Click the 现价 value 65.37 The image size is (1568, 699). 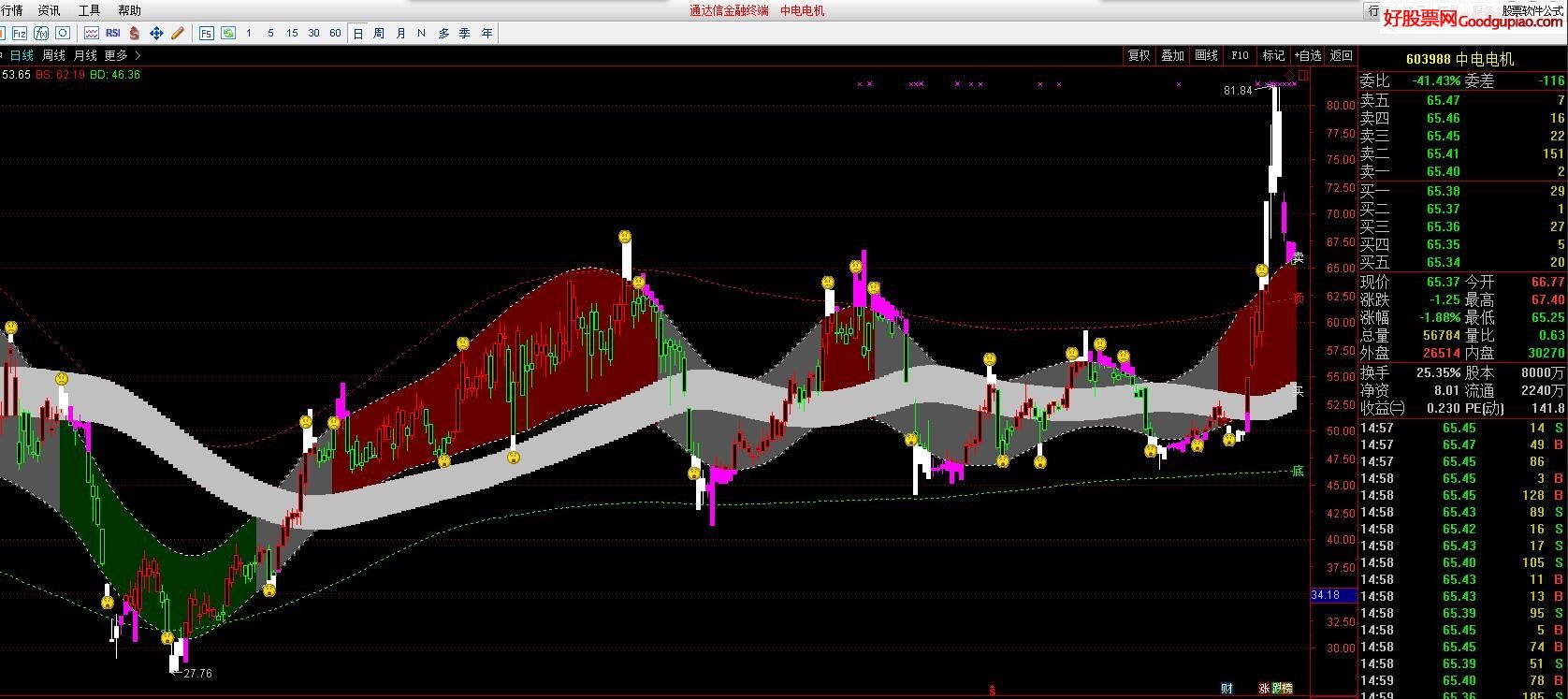click(x=1443, y=282)
